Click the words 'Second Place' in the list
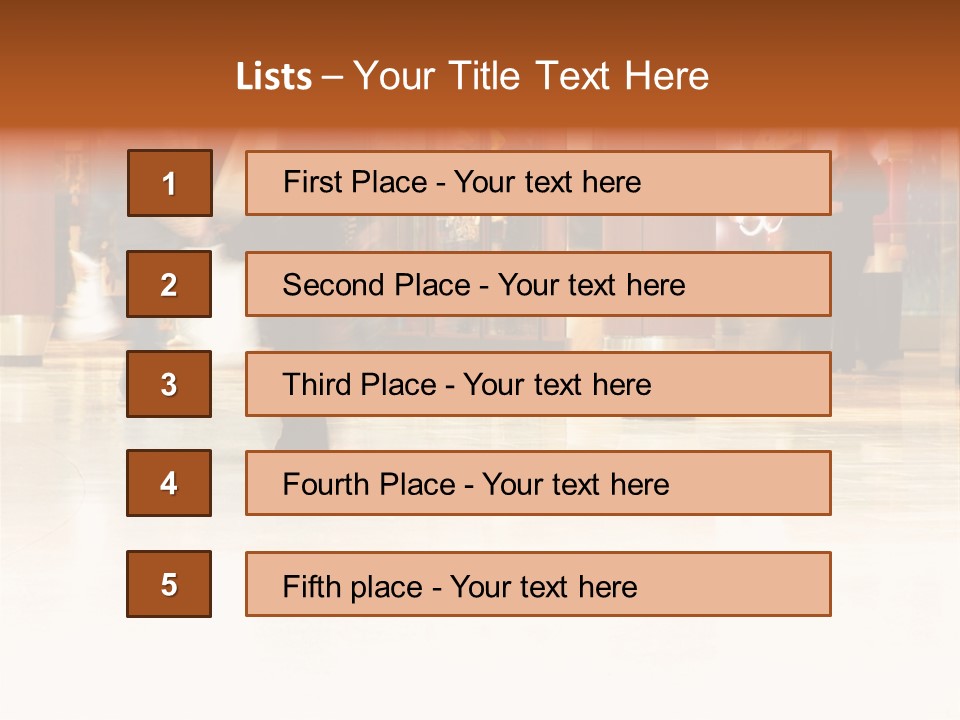The width and height of the screenshot is (960, 720). click(x=377, y=285)
